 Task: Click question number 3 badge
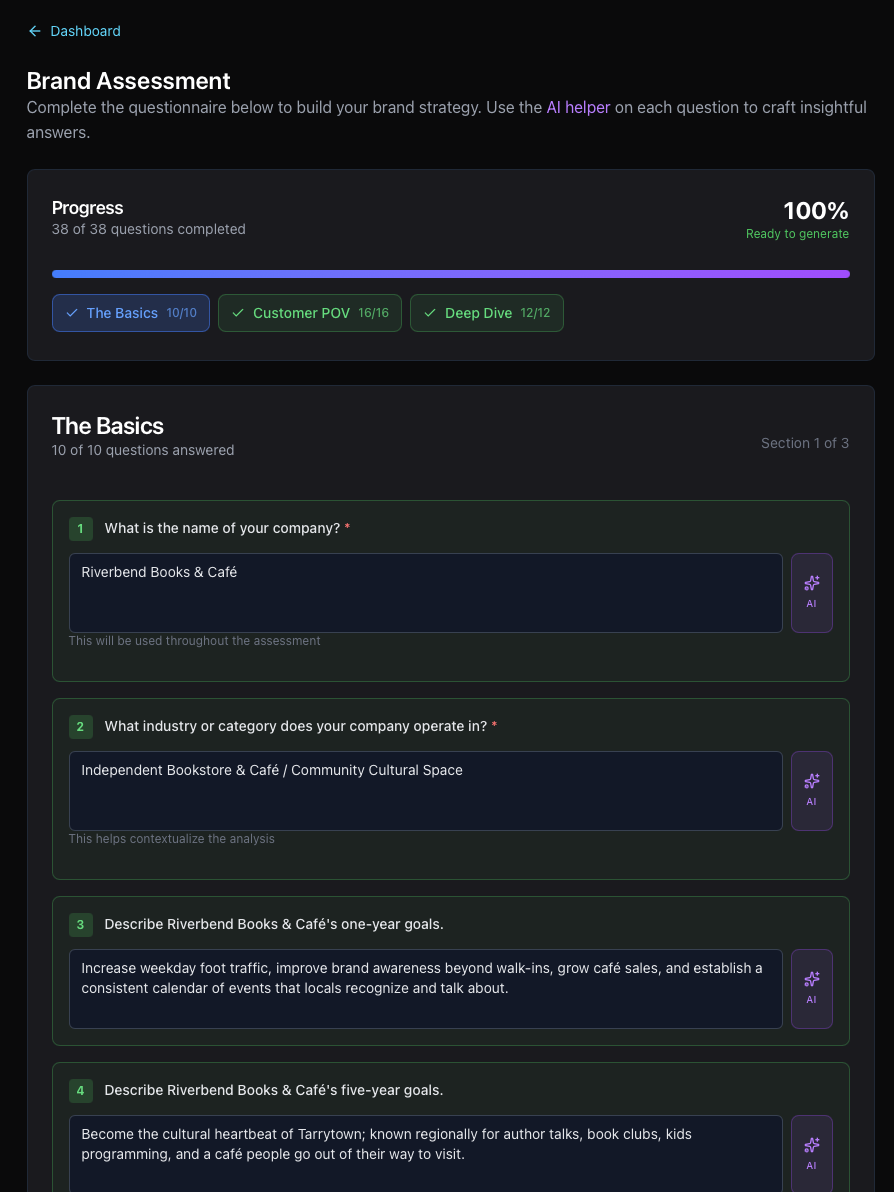tap(80, 924)
